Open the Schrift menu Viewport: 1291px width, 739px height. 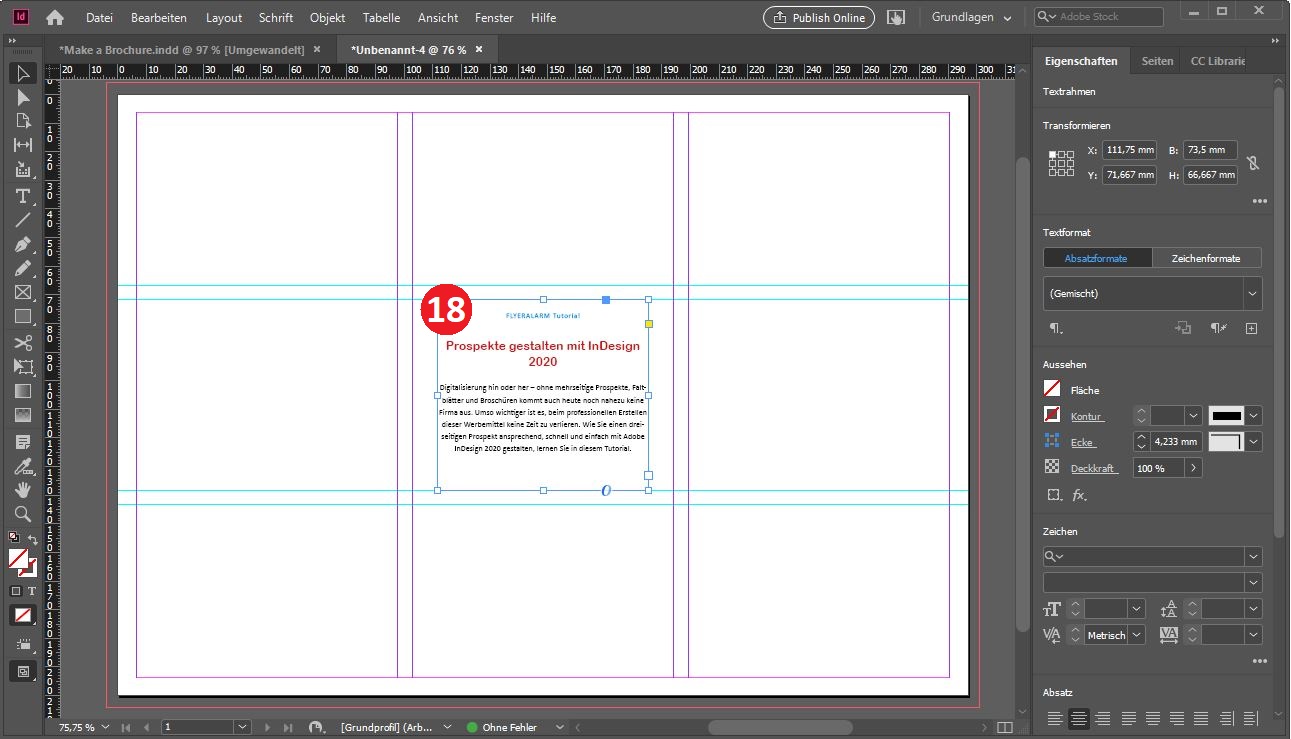pos(275,18)
